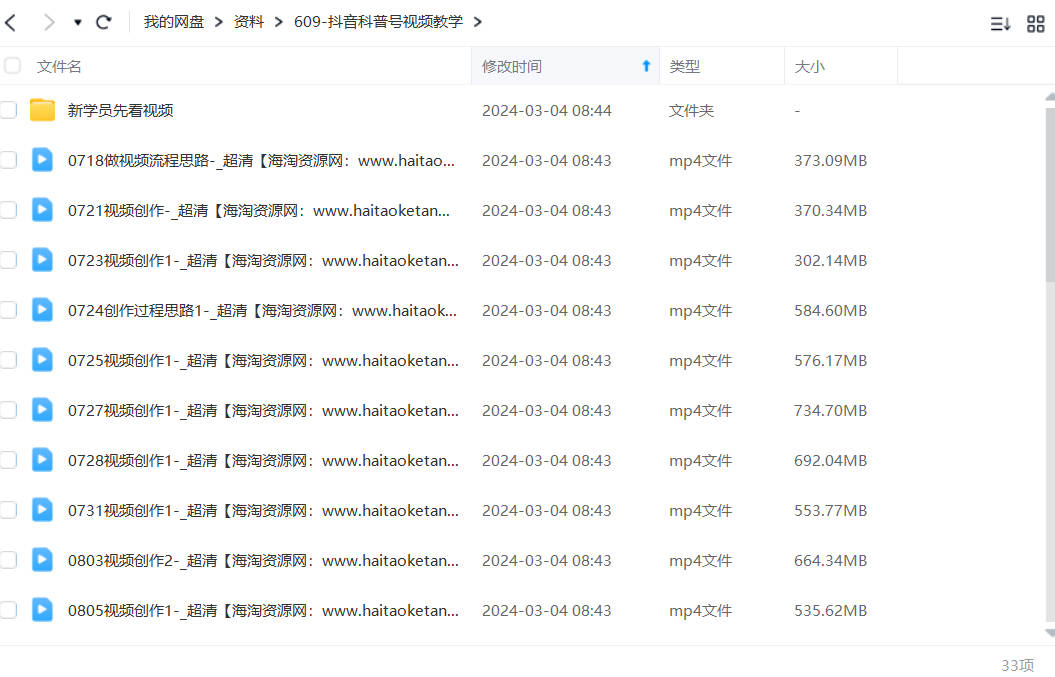Go back with the left arrow icon

point(10,22)
